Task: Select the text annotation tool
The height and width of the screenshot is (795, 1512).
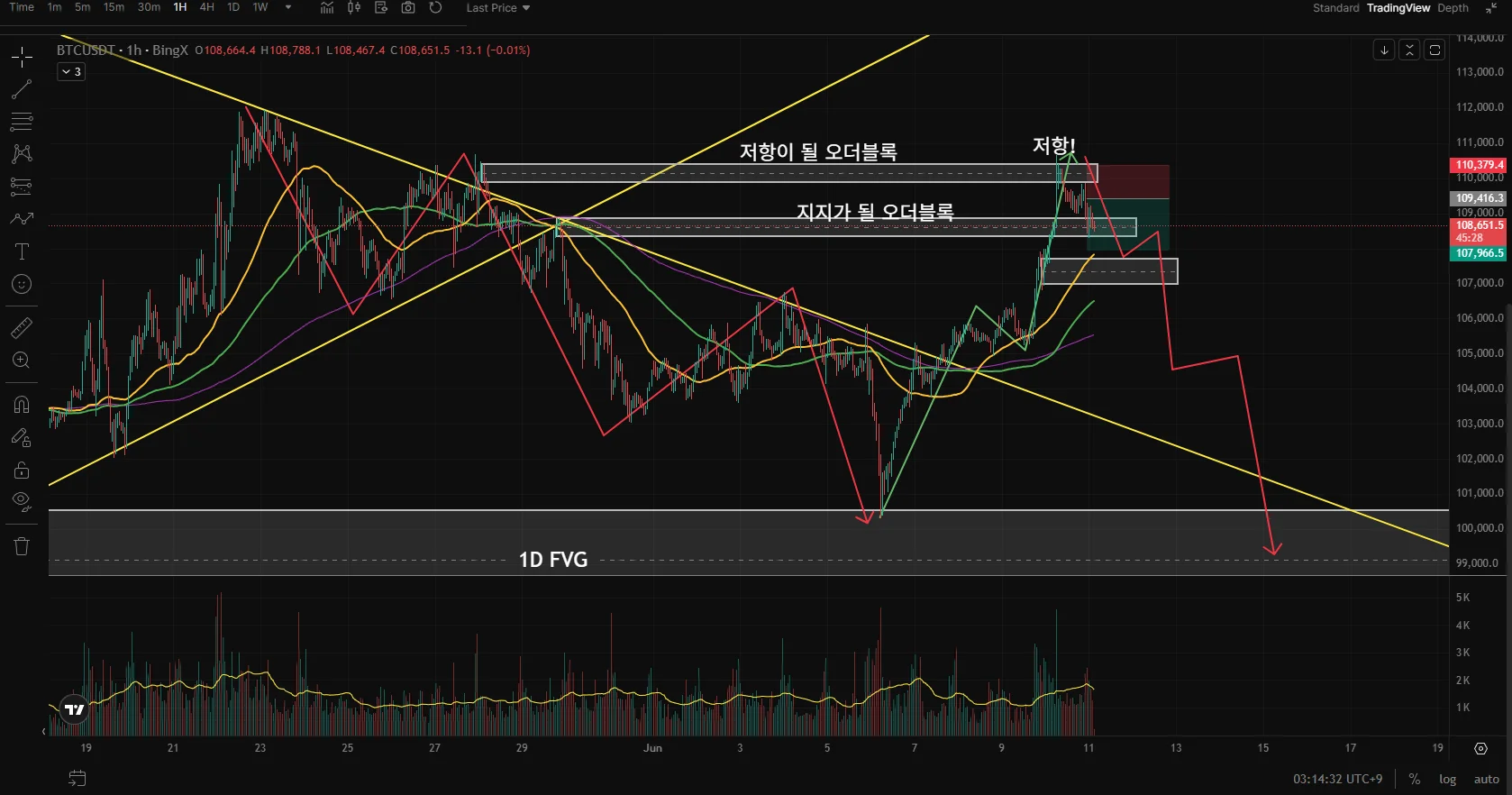Action: (22, 251)
